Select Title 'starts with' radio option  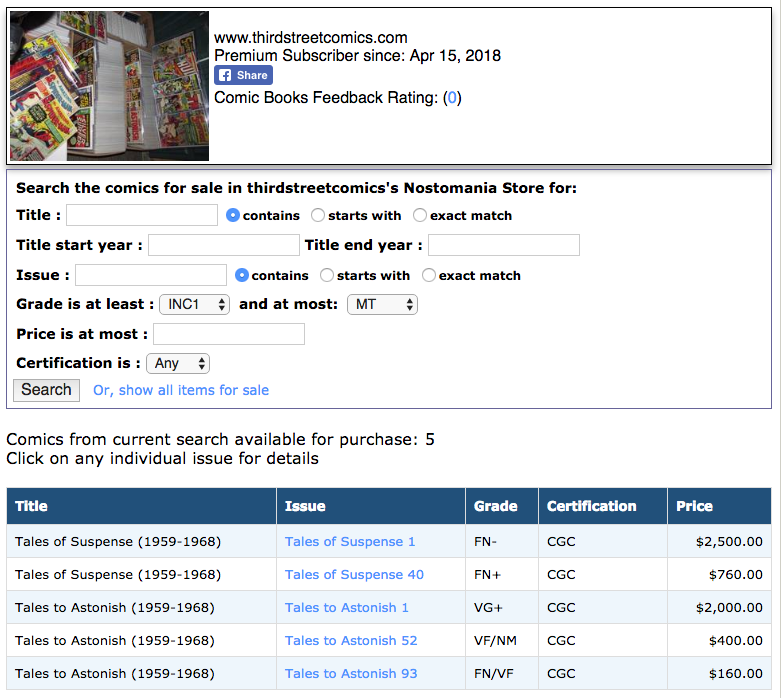[318, 215]
